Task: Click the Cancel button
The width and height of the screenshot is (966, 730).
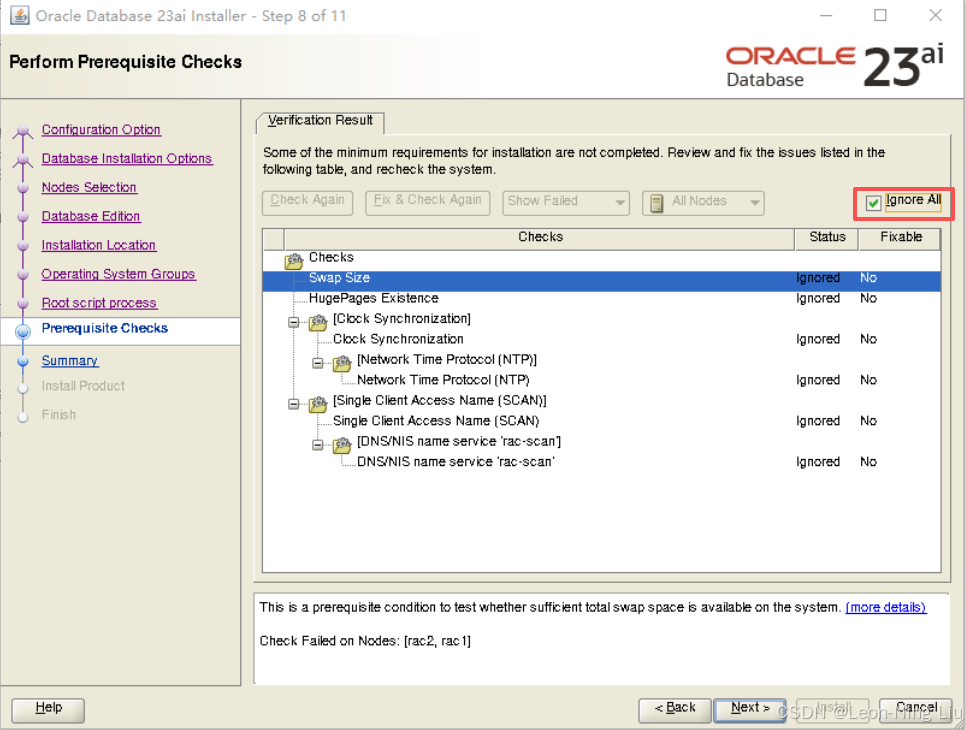Action: (x=915, y=709)
